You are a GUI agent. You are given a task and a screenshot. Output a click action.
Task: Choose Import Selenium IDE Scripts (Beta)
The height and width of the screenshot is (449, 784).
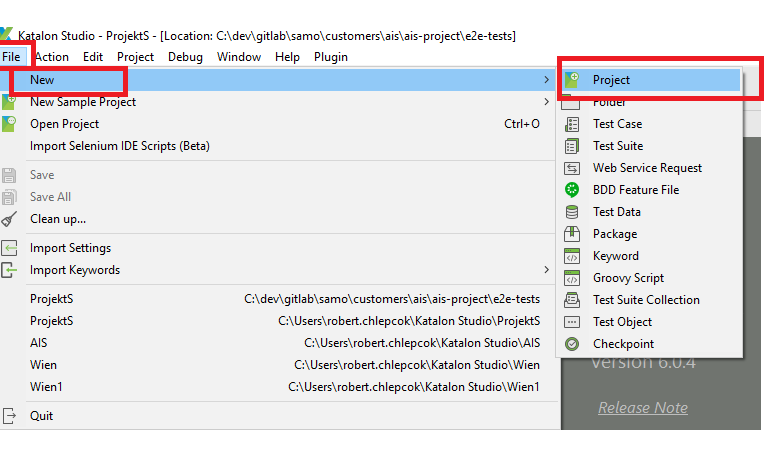coord(279,146)
